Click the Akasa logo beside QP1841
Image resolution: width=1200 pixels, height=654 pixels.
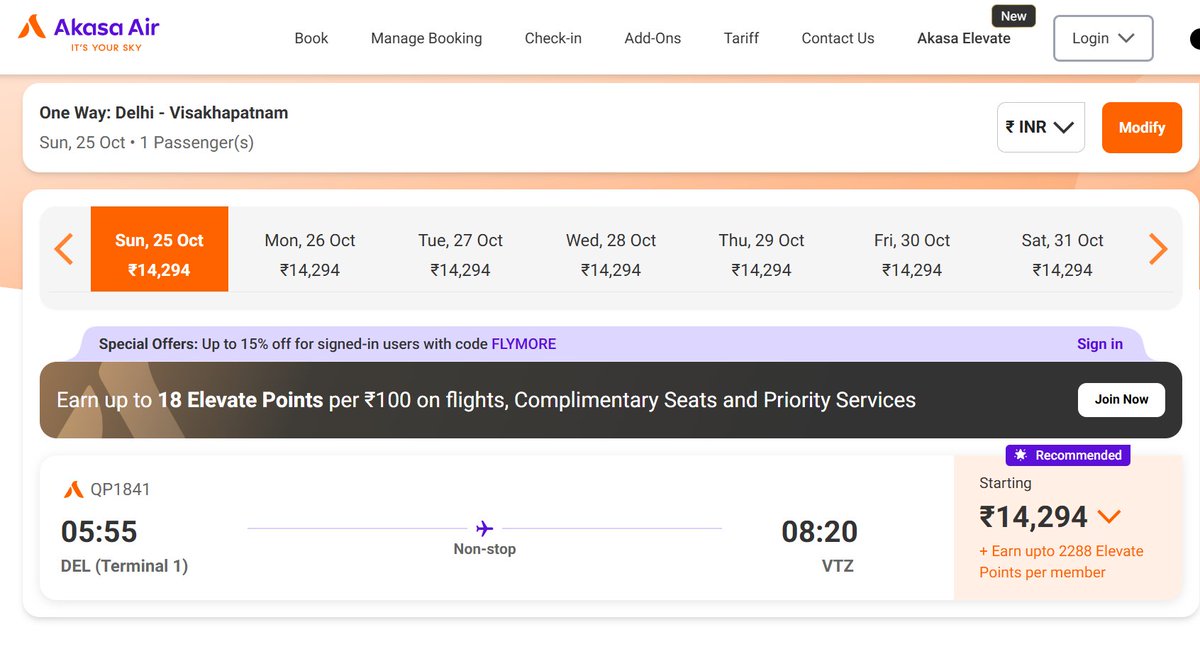(73, 490)
